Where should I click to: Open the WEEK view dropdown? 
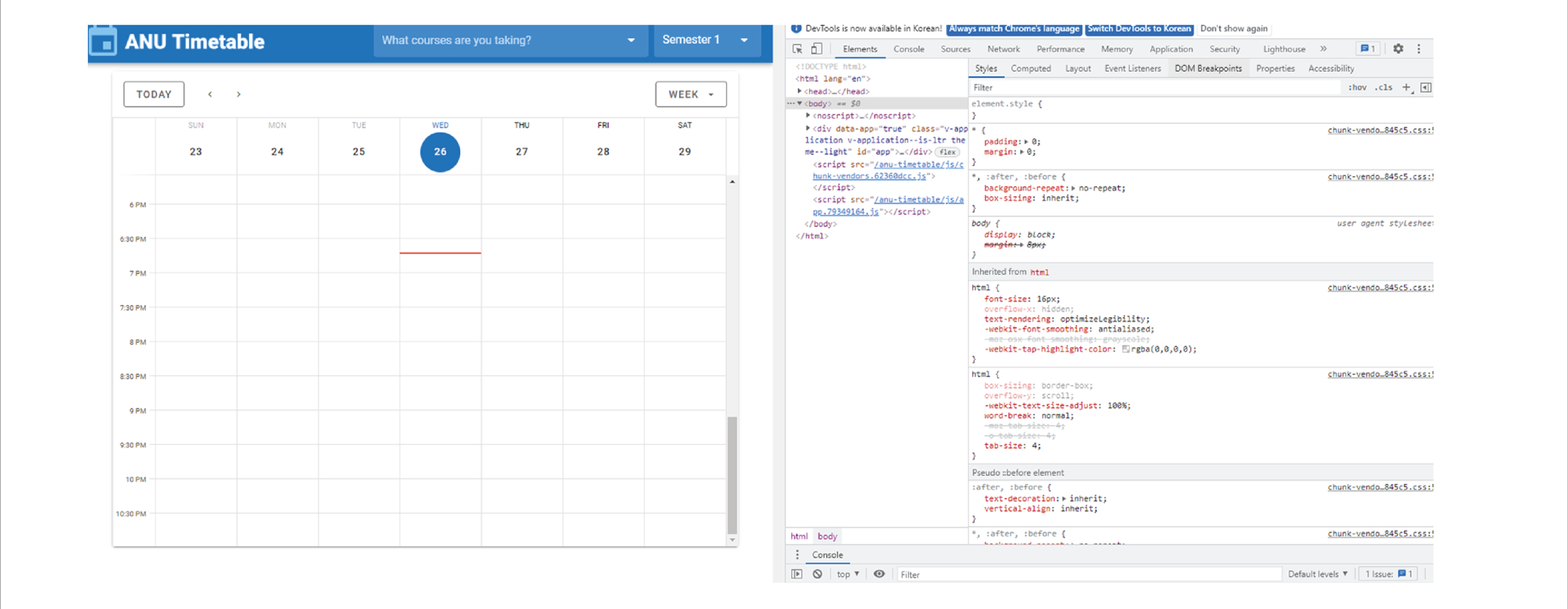[691, 95]
